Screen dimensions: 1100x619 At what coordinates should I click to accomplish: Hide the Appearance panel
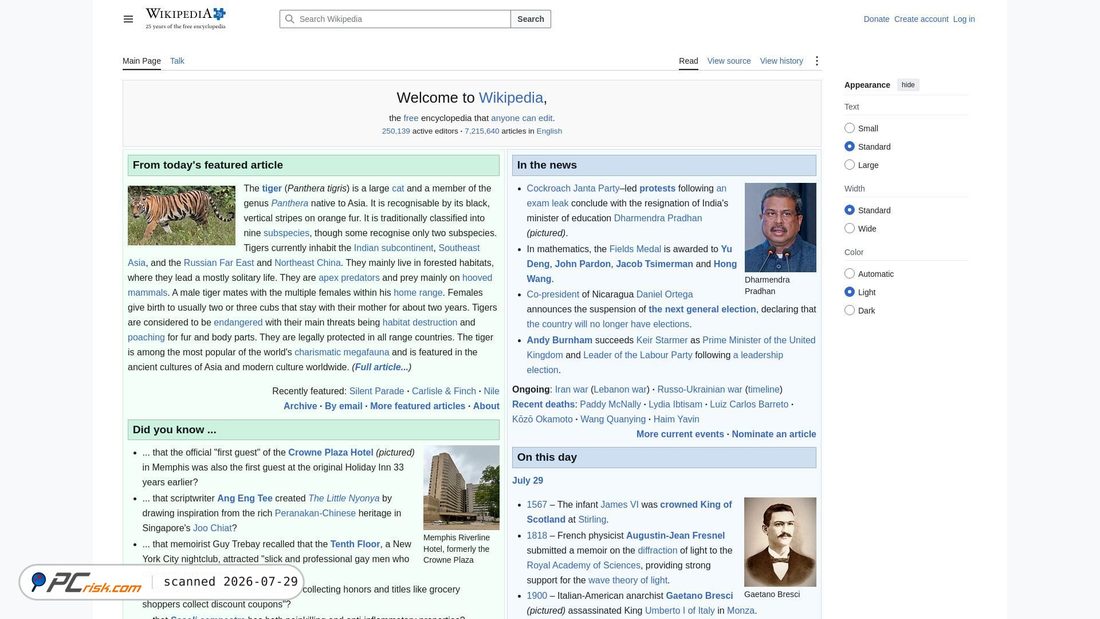(908, 85)
